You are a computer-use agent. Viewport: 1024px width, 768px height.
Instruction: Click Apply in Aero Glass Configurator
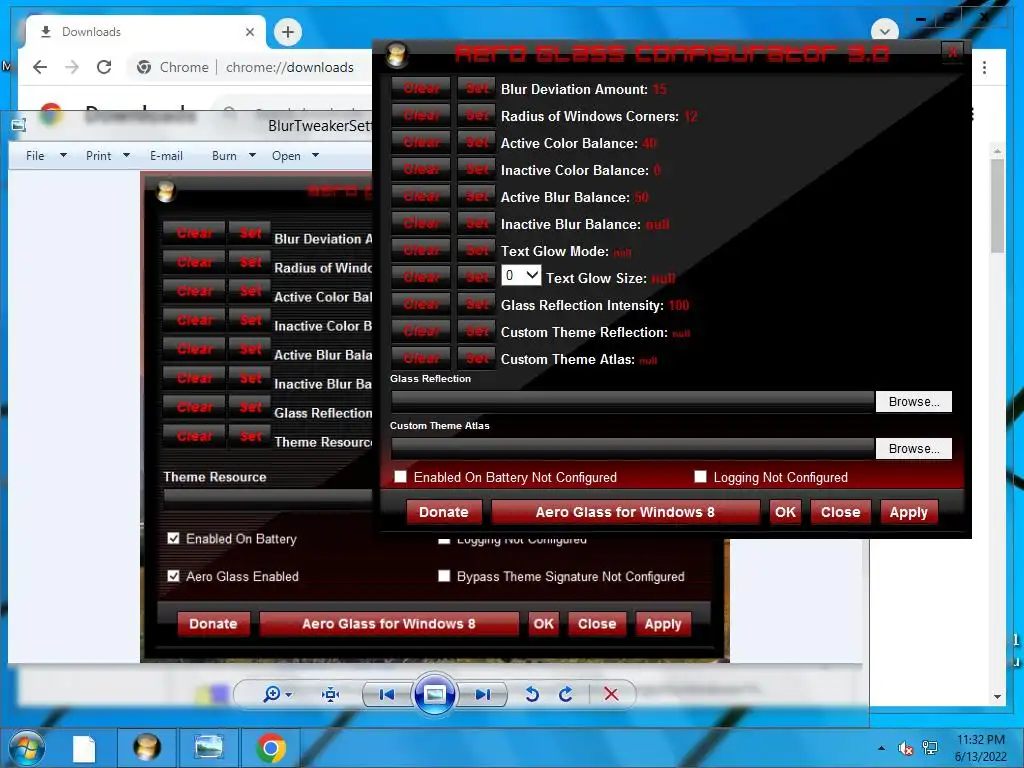908,512
